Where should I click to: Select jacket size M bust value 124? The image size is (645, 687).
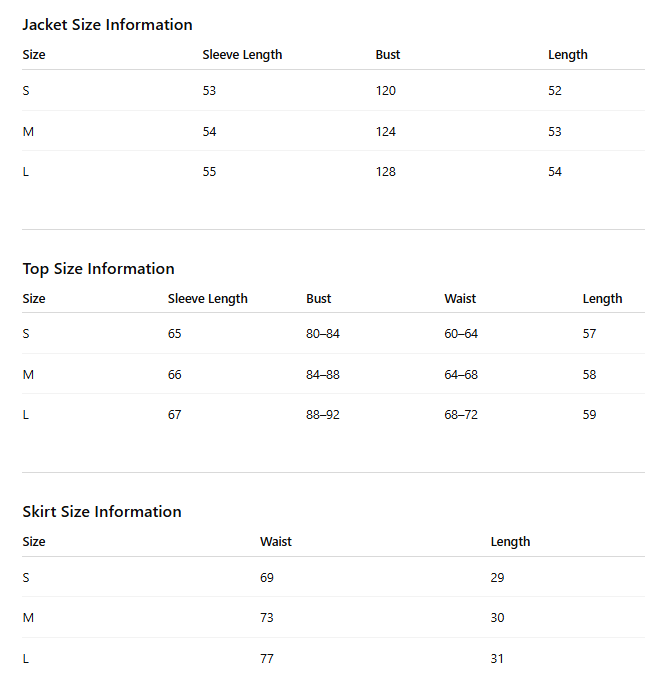point(386,131)
